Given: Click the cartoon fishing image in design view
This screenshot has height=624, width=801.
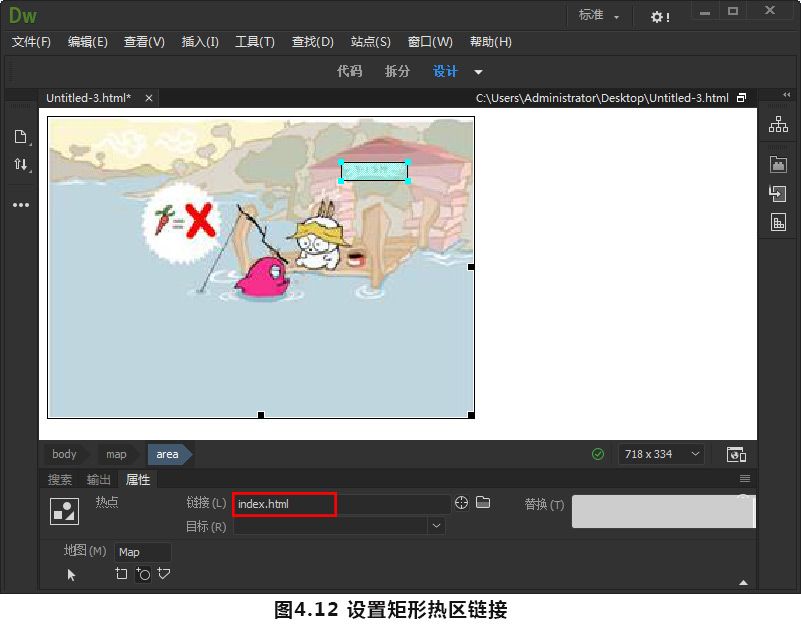Looking at the screenshot, I should [261, 267].
